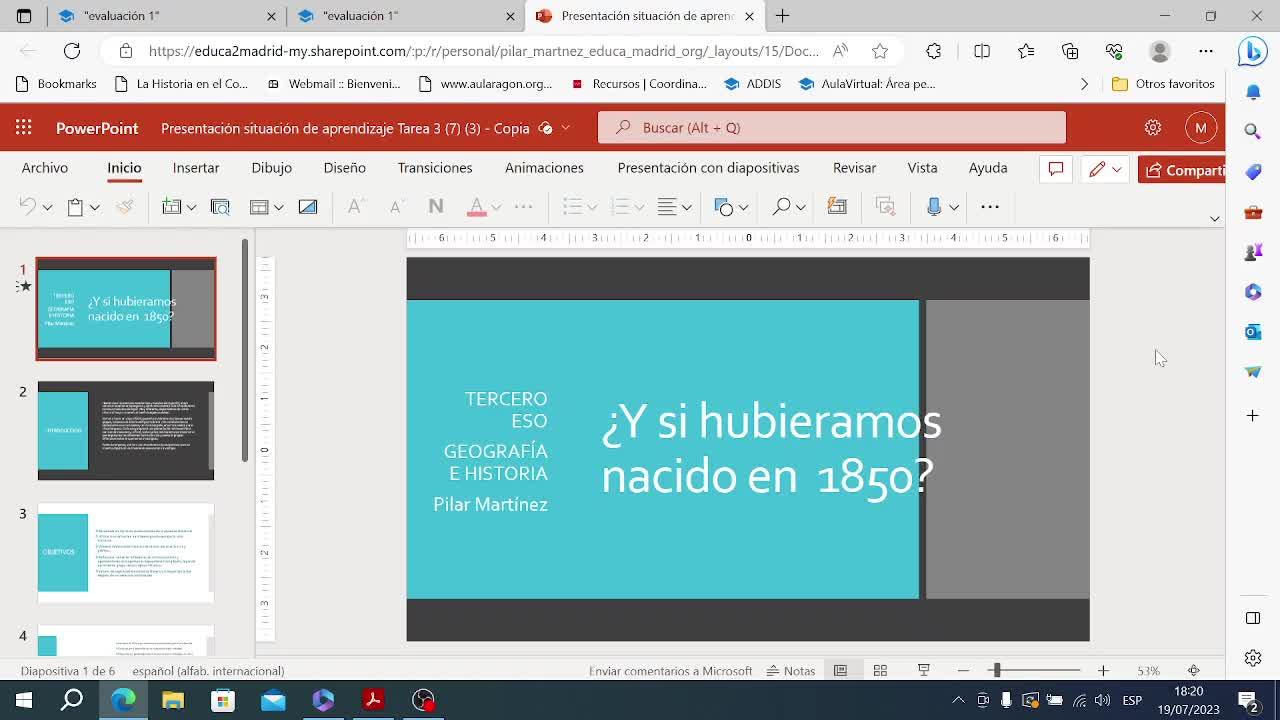This screenshot has height=720, width=1280.
Task: Click the Dictate microphone icon
Action: (933, 207)
